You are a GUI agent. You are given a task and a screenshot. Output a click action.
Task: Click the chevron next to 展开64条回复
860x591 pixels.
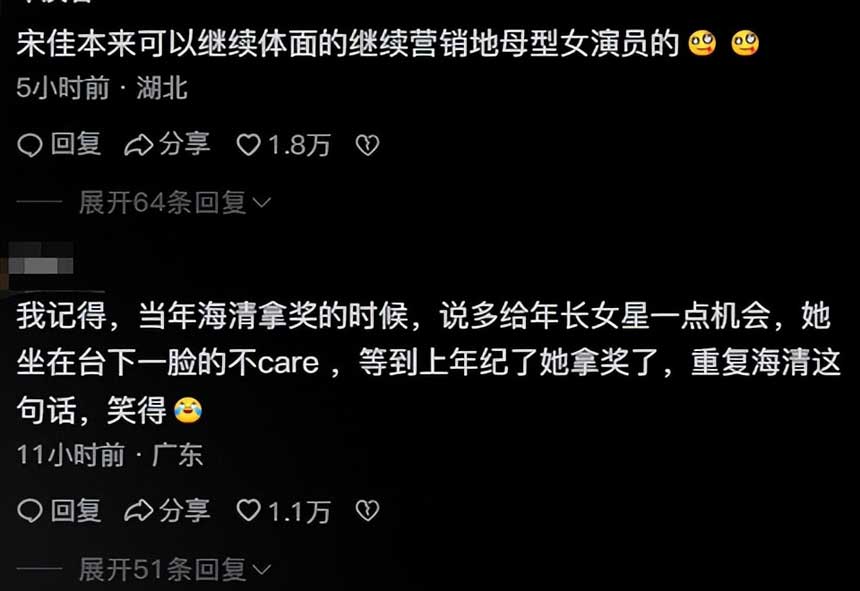coord(262,203)
